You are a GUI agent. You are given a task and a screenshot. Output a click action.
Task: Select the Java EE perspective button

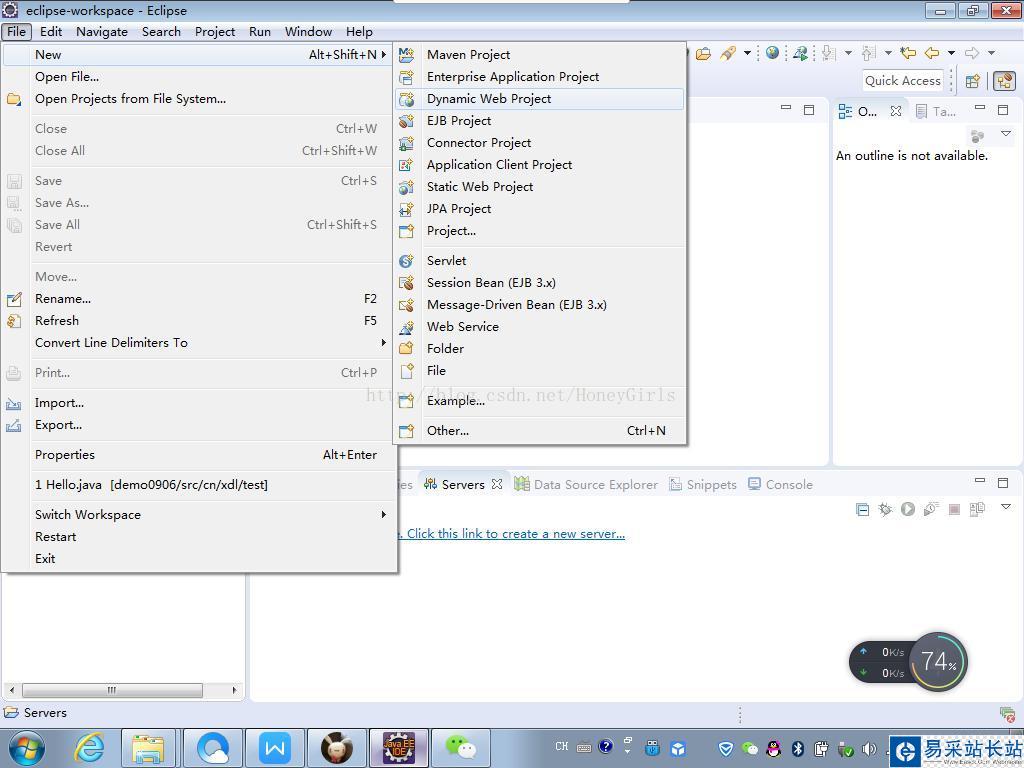1004,81
